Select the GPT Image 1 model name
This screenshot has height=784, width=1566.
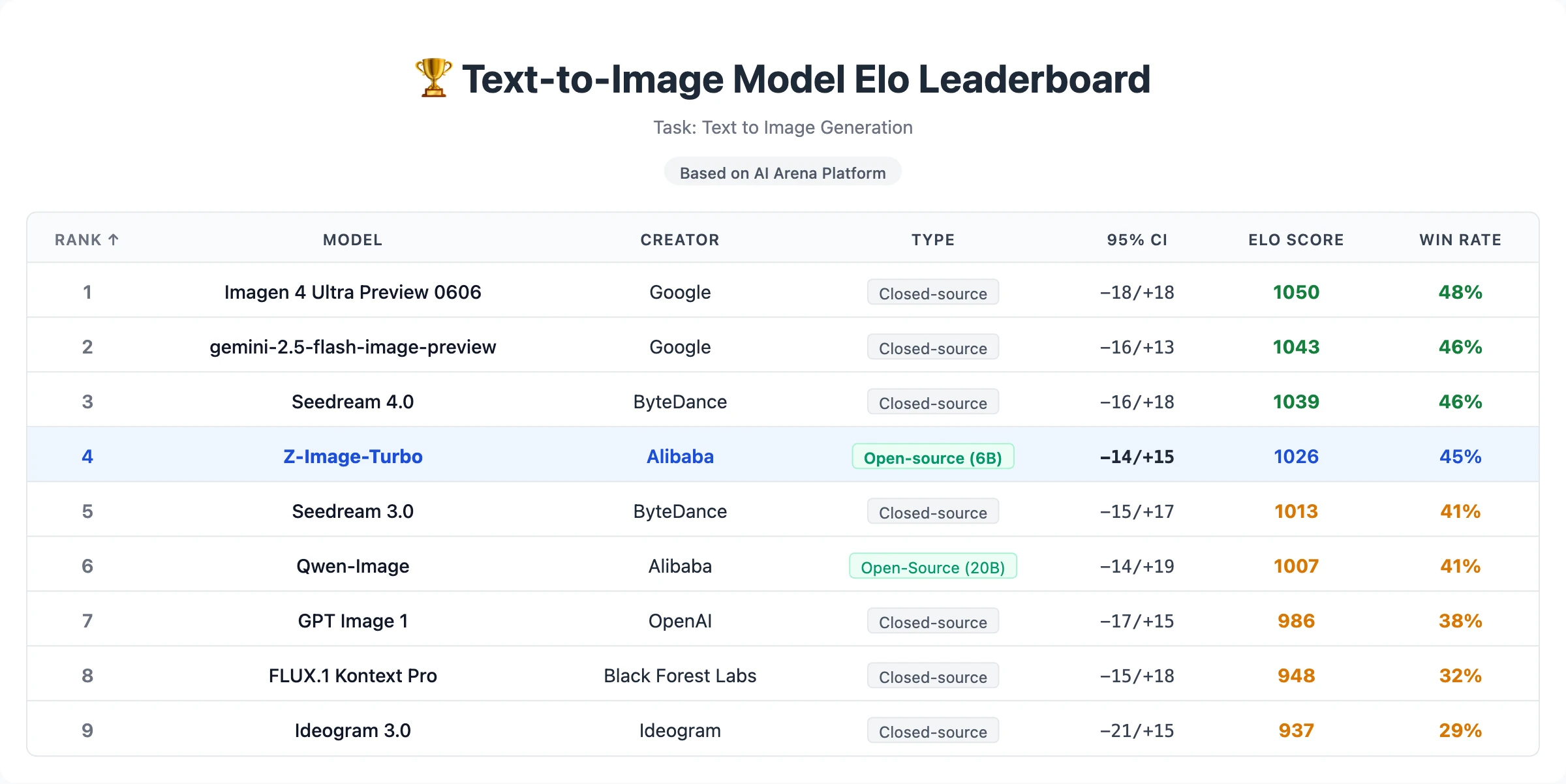click(x=352, y=620)
